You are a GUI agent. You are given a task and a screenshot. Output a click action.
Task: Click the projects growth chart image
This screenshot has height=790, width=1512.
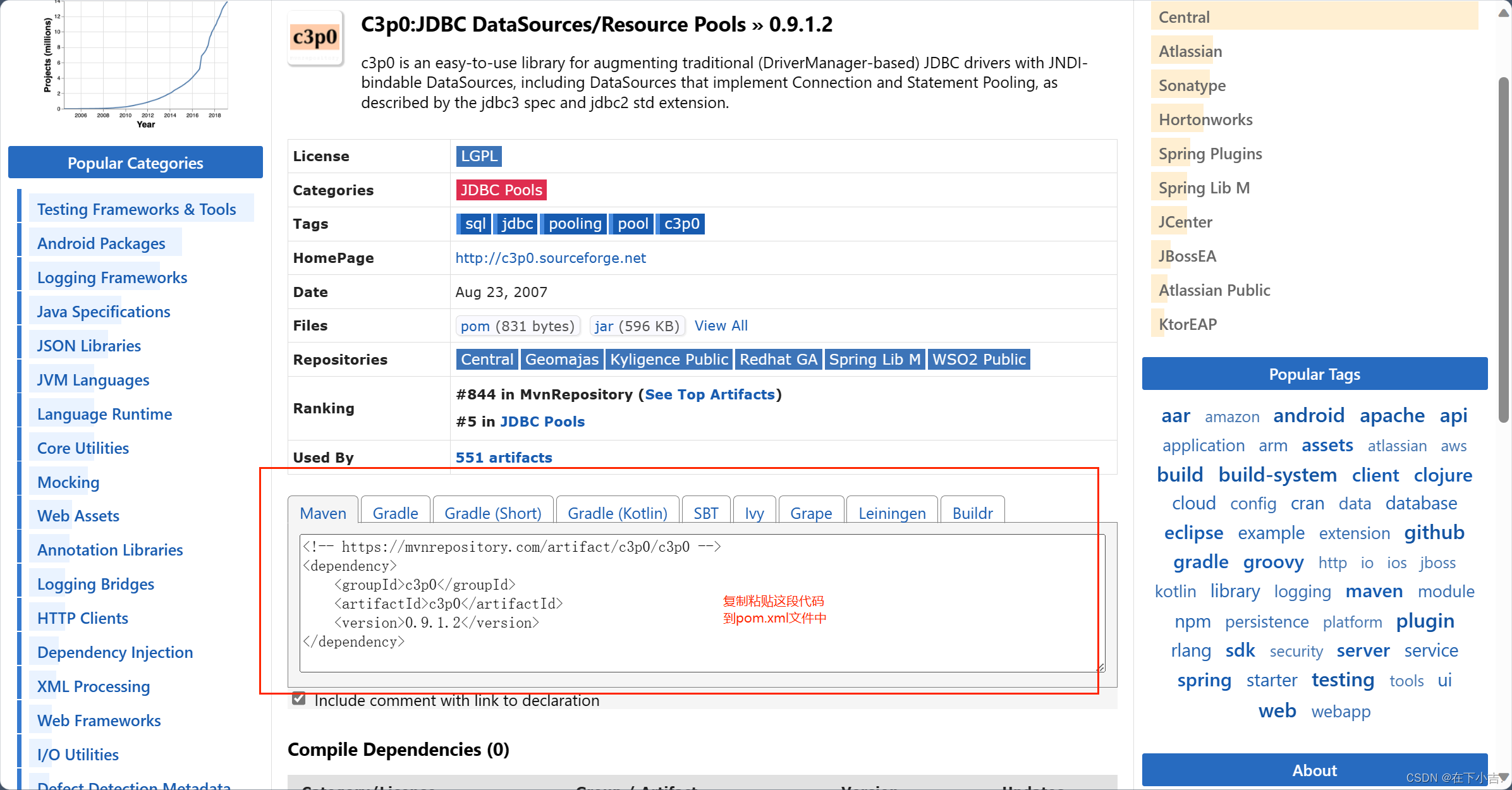135,64
